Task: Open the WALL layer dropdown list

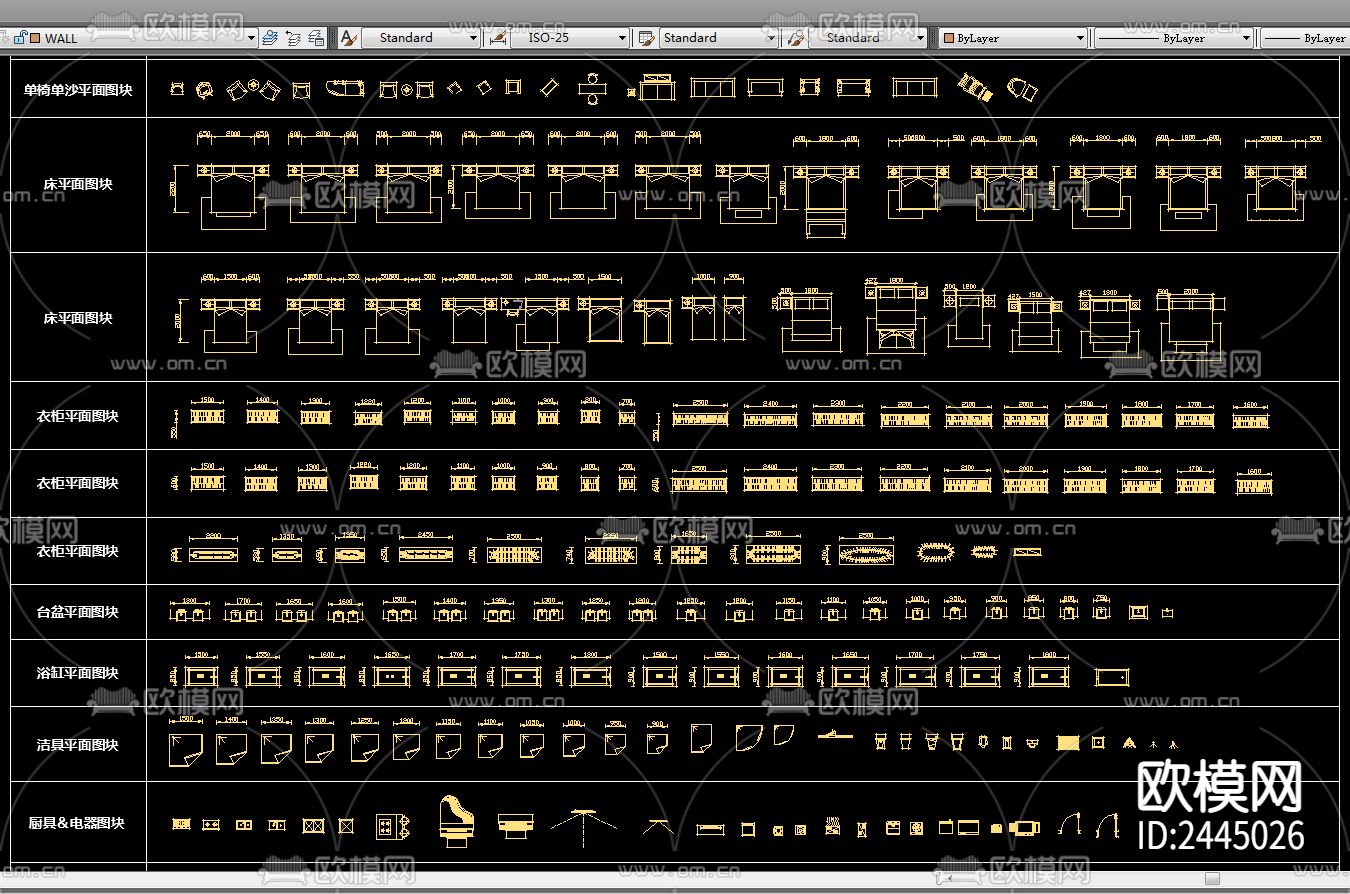Action: [251, 38]
